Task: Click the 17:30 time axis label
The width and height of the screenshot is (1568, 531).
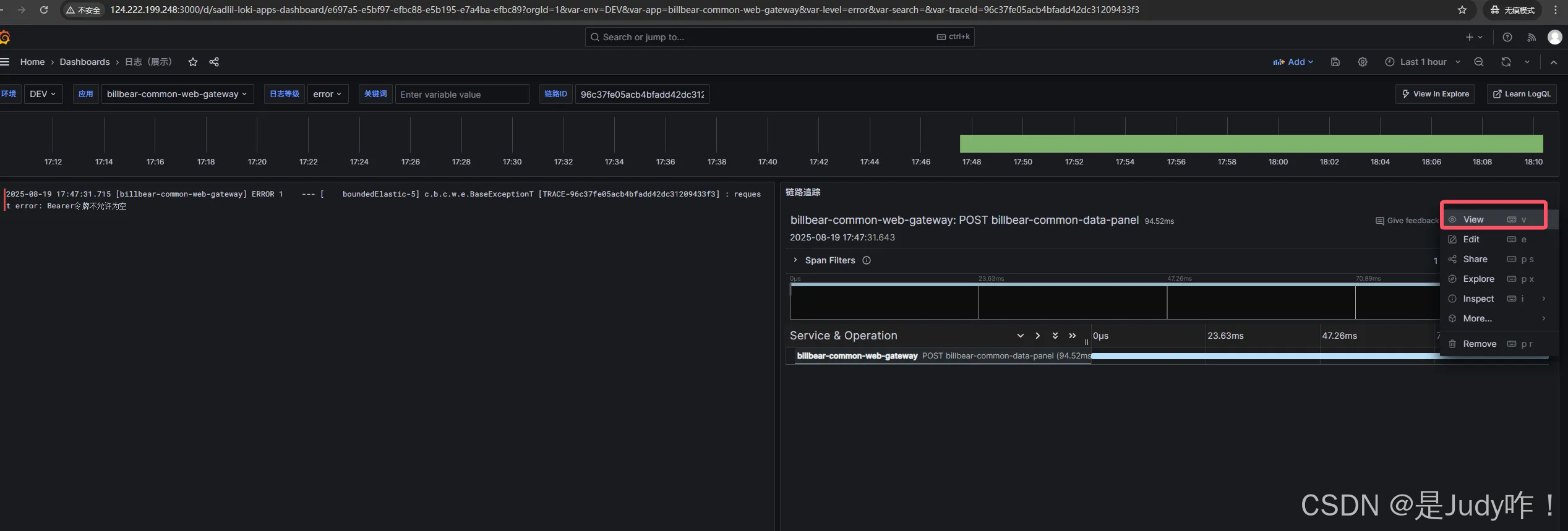Action: [x=512, y=162]
